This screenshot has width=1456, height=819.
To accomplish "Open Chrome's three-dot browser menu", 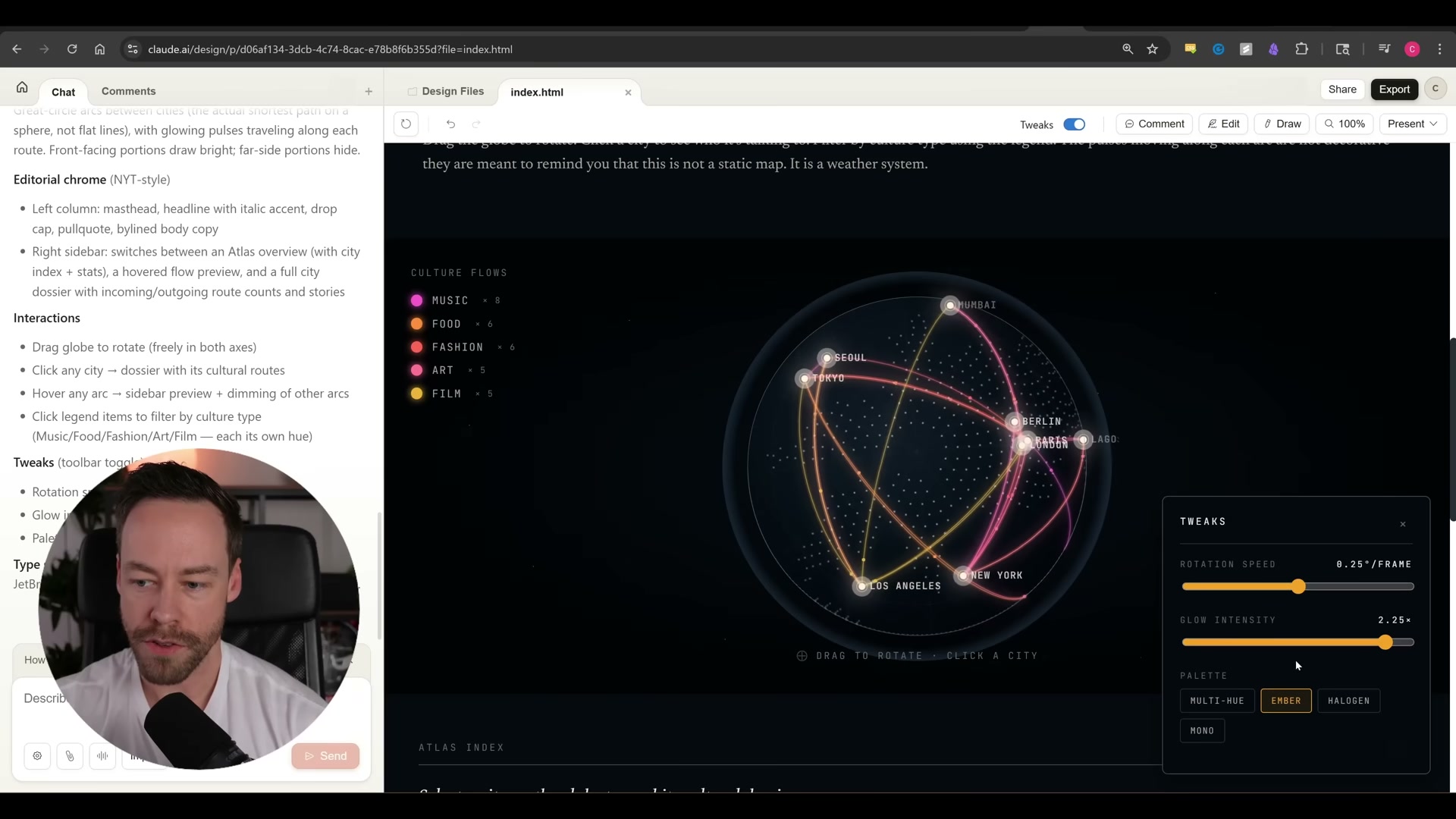I will click(x=1440, y=49).
